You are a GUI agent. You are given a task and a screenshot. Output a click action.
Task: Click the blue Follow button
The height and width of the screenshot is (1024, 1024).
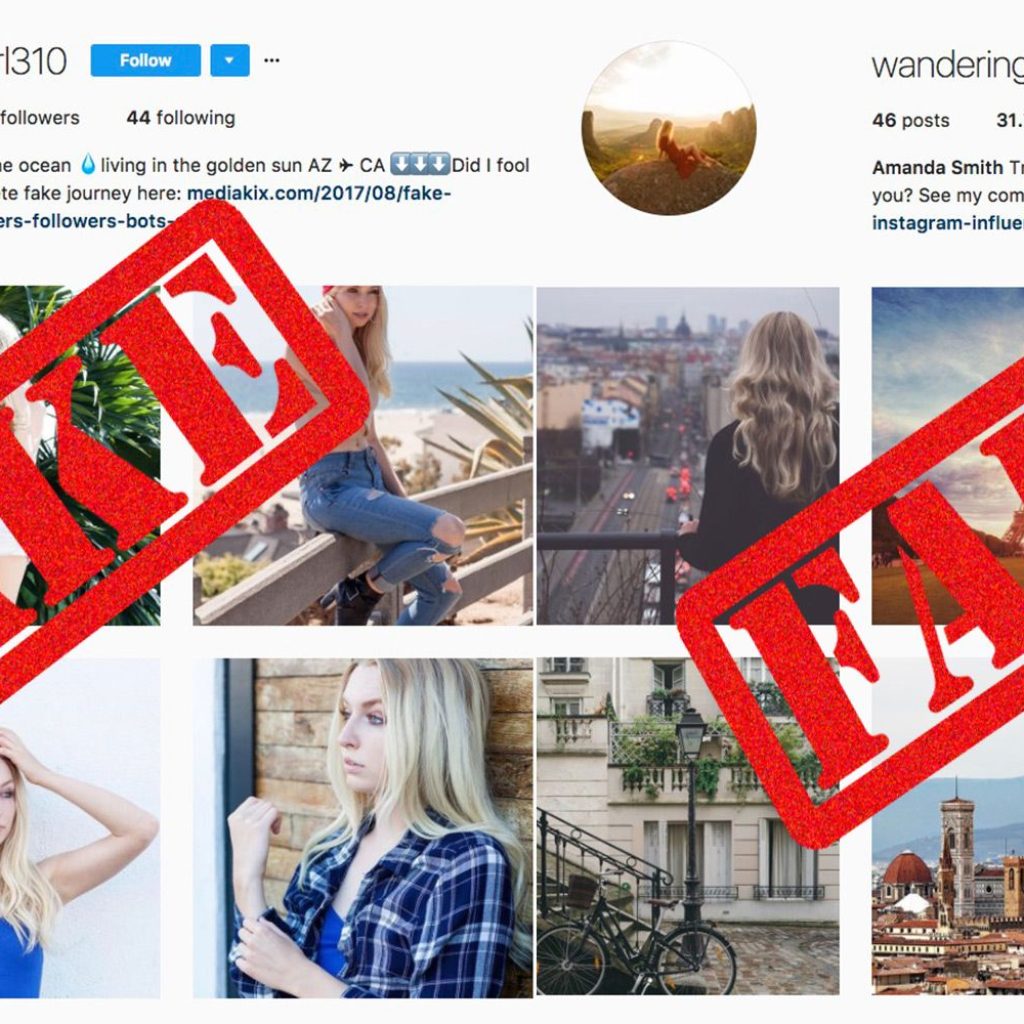(x=145, y=60)
